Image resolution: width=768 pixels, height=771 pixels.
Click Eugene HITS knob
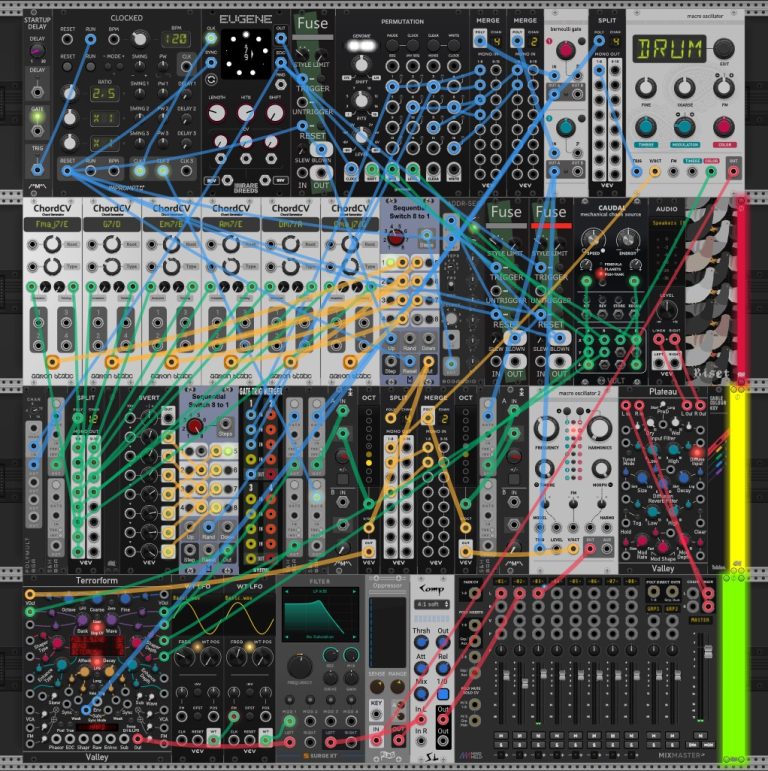click(x=246, y=114)
